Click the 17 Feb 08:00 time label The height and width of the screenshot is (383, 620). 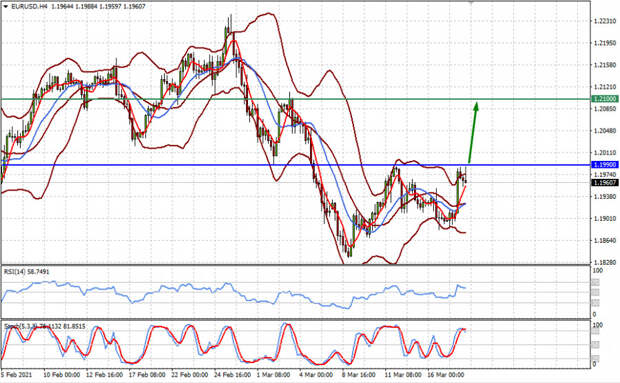(147, 374)
